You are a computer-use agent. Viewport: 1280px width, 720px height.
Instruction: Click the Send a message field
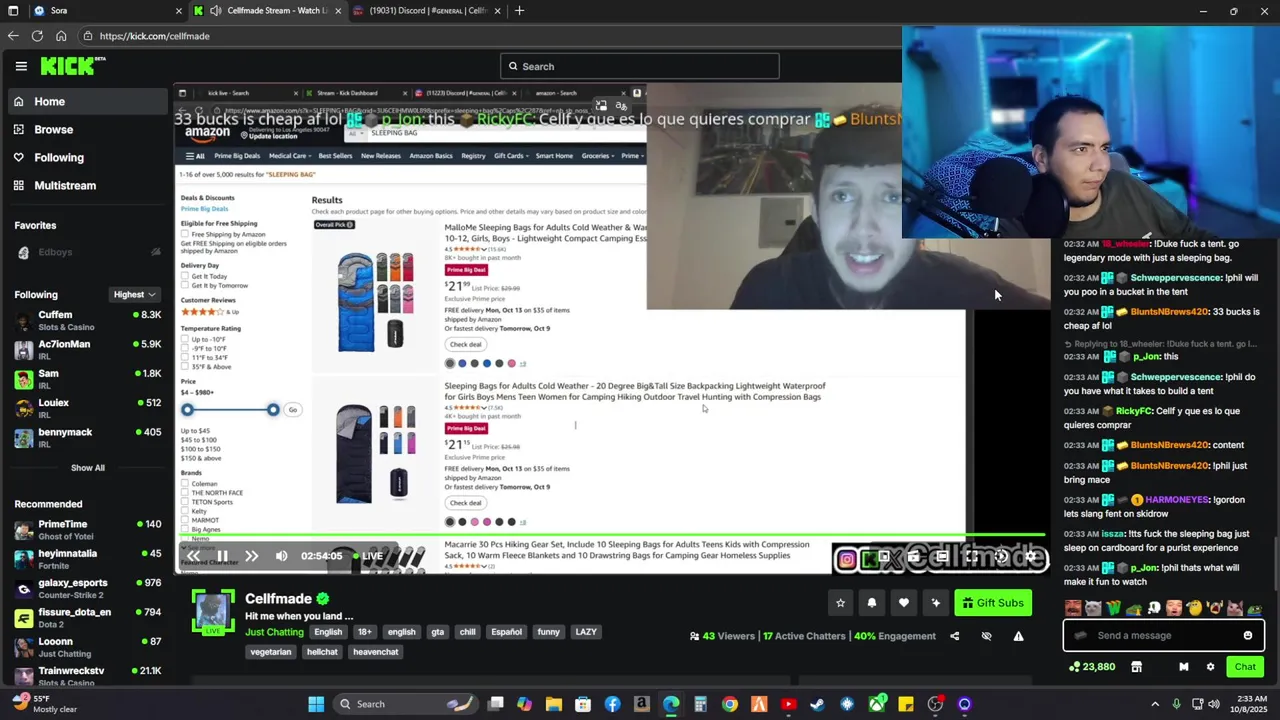tap(1164, 635)
